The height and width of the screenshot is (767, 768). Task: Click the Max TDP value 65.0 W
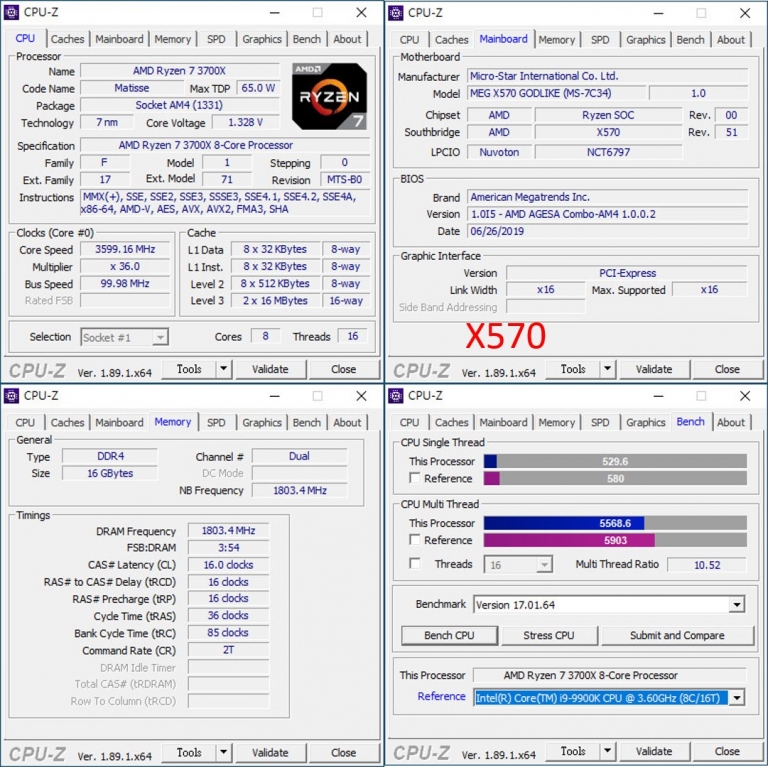click(x=258, y=88)
